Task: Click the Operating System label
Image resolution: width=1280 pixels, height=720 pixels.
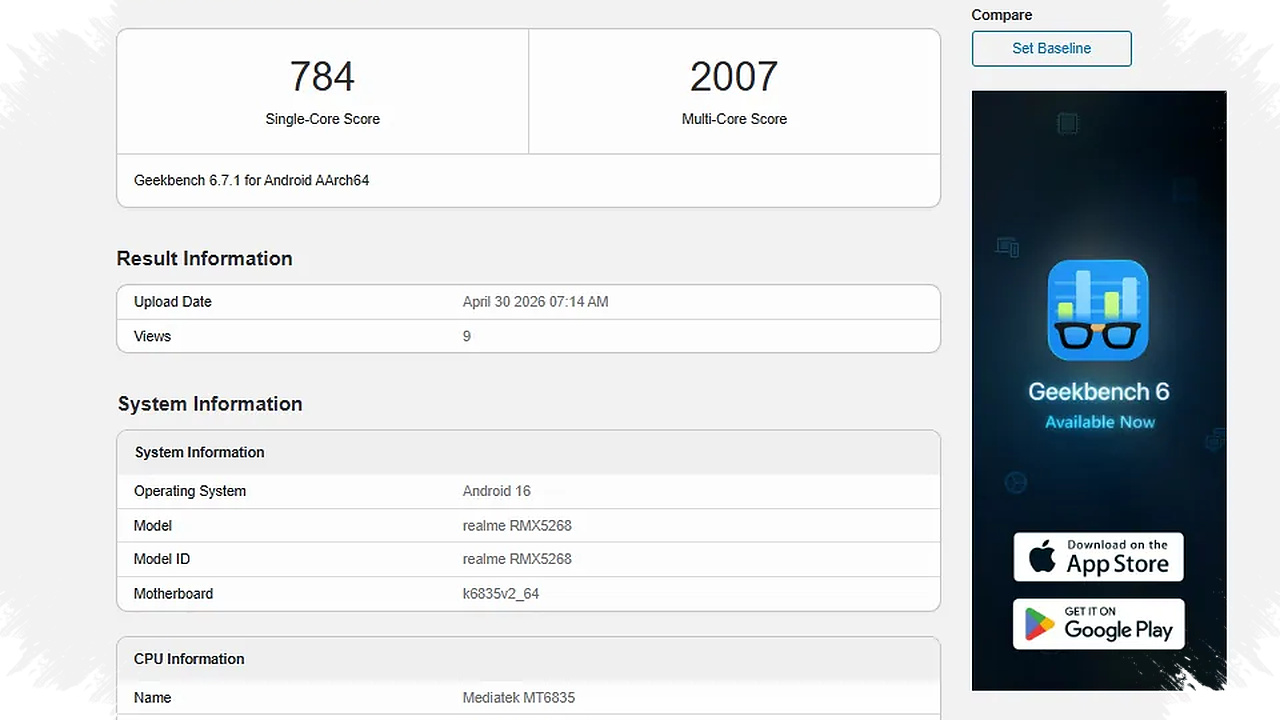Action: coord(190,491)
